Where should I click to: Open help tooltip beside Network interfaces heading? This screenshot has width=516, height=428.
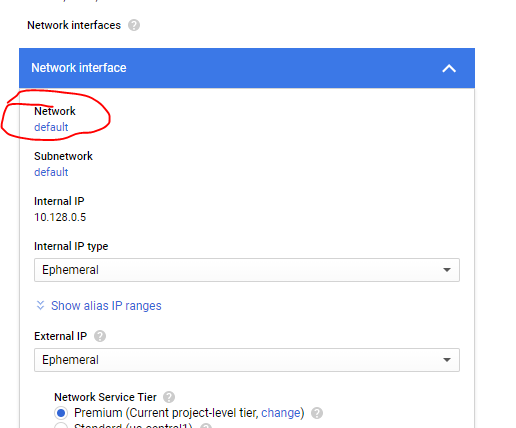click(134, 25)
